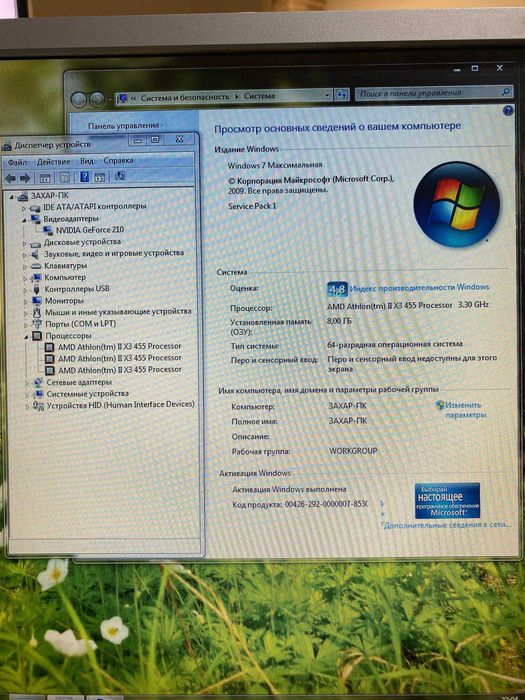Click the 'AMD Athlon(tm) II X3 455 Processor 3.30 GHz' value
This screenshot has height=700, width=525.
pyautogui.click(x=408, y=305)
